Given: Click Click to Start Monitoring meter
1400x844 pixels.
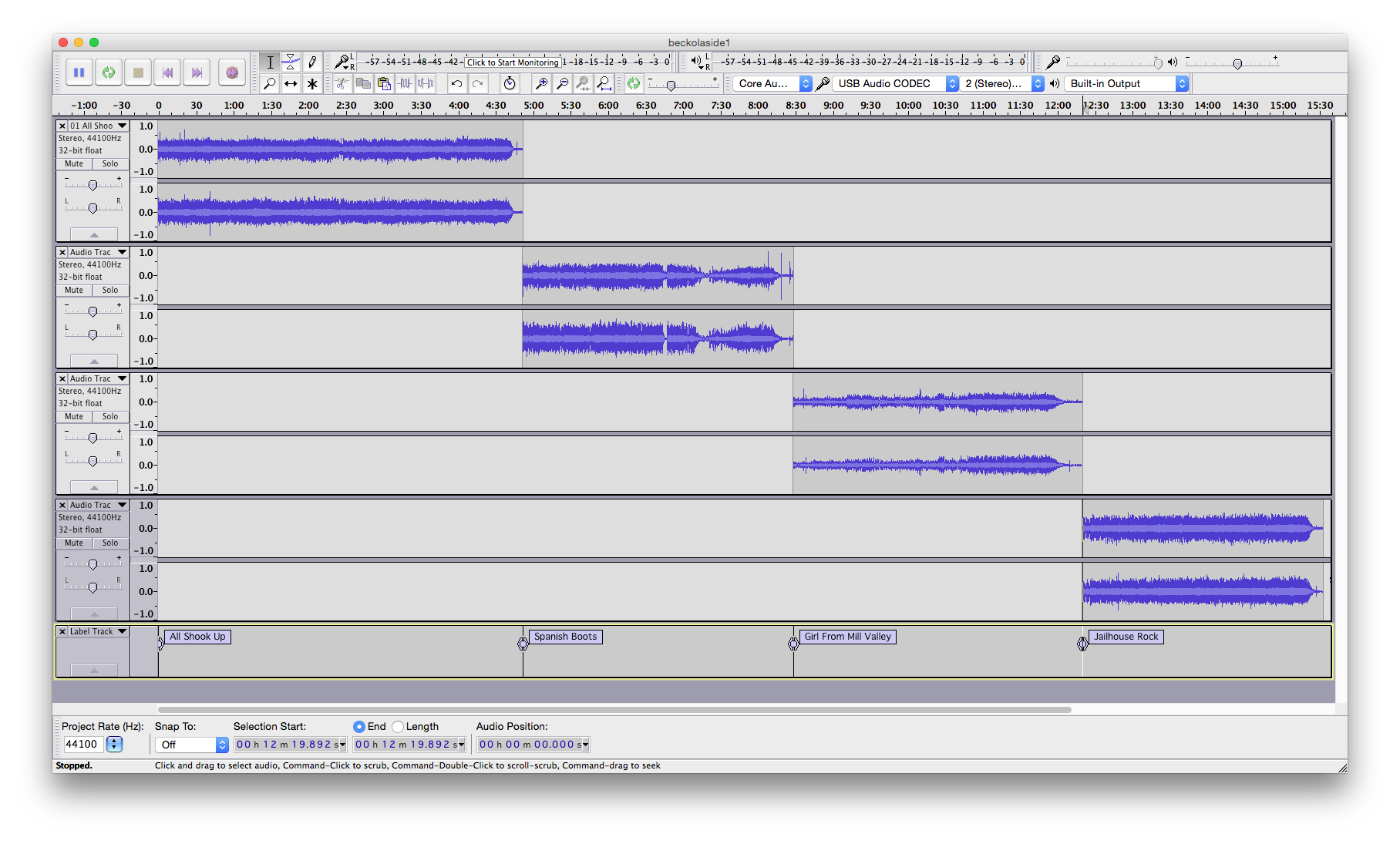Looking at the screenshot, I should [x=513, y=62].
